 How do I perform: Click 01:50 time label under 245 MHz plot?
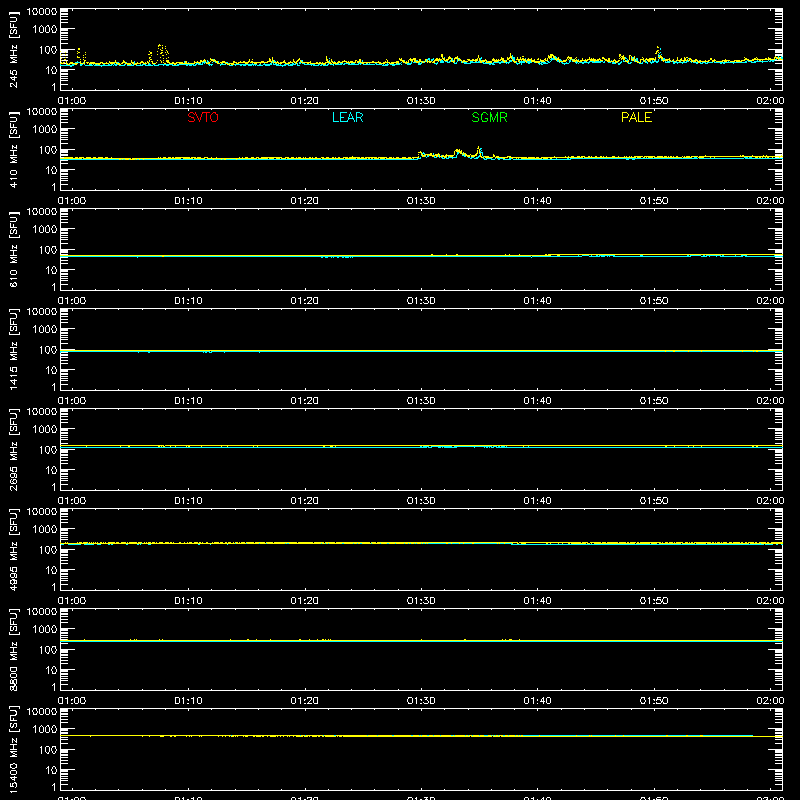(654, 101)
